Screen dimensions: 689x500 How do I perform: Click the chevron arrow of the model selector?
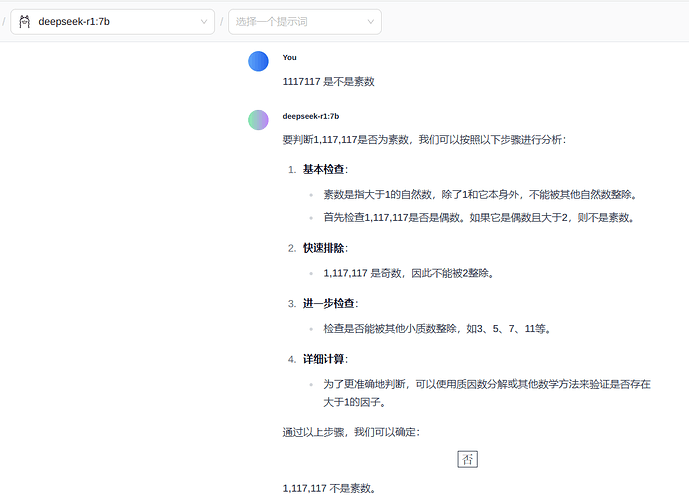click(x=204, y=22)
